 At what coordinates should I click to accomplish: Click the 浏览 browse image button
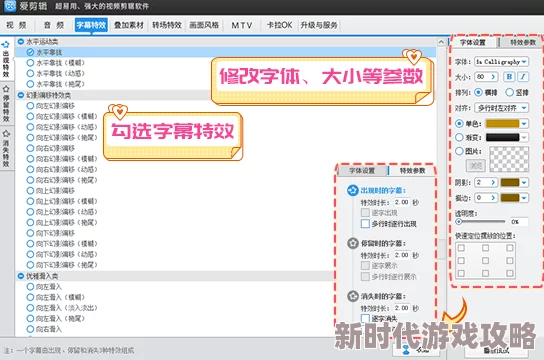point(475,165)
